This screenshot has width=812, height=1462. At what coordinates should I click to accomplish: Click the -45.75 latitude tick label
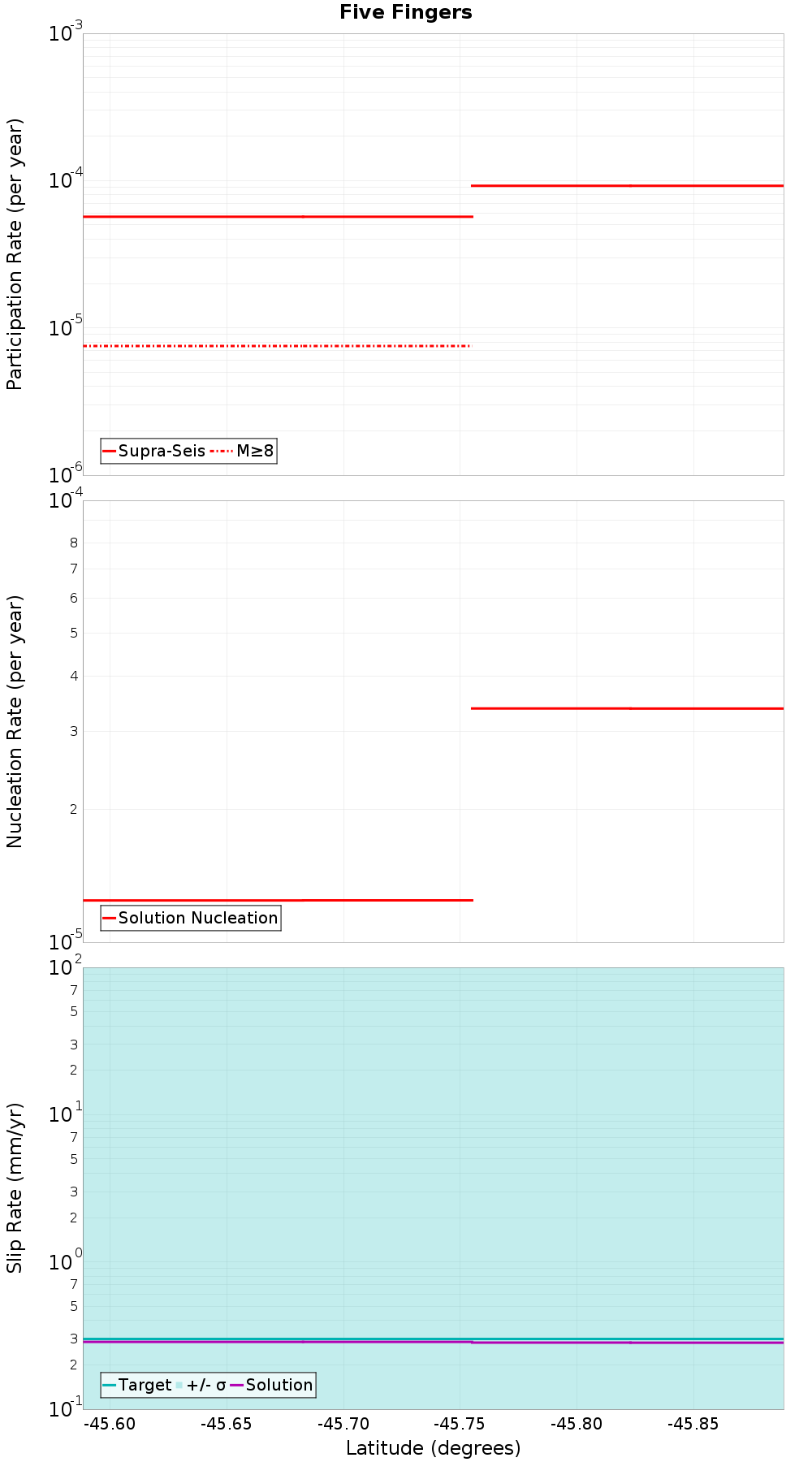tap(460, 1424)
